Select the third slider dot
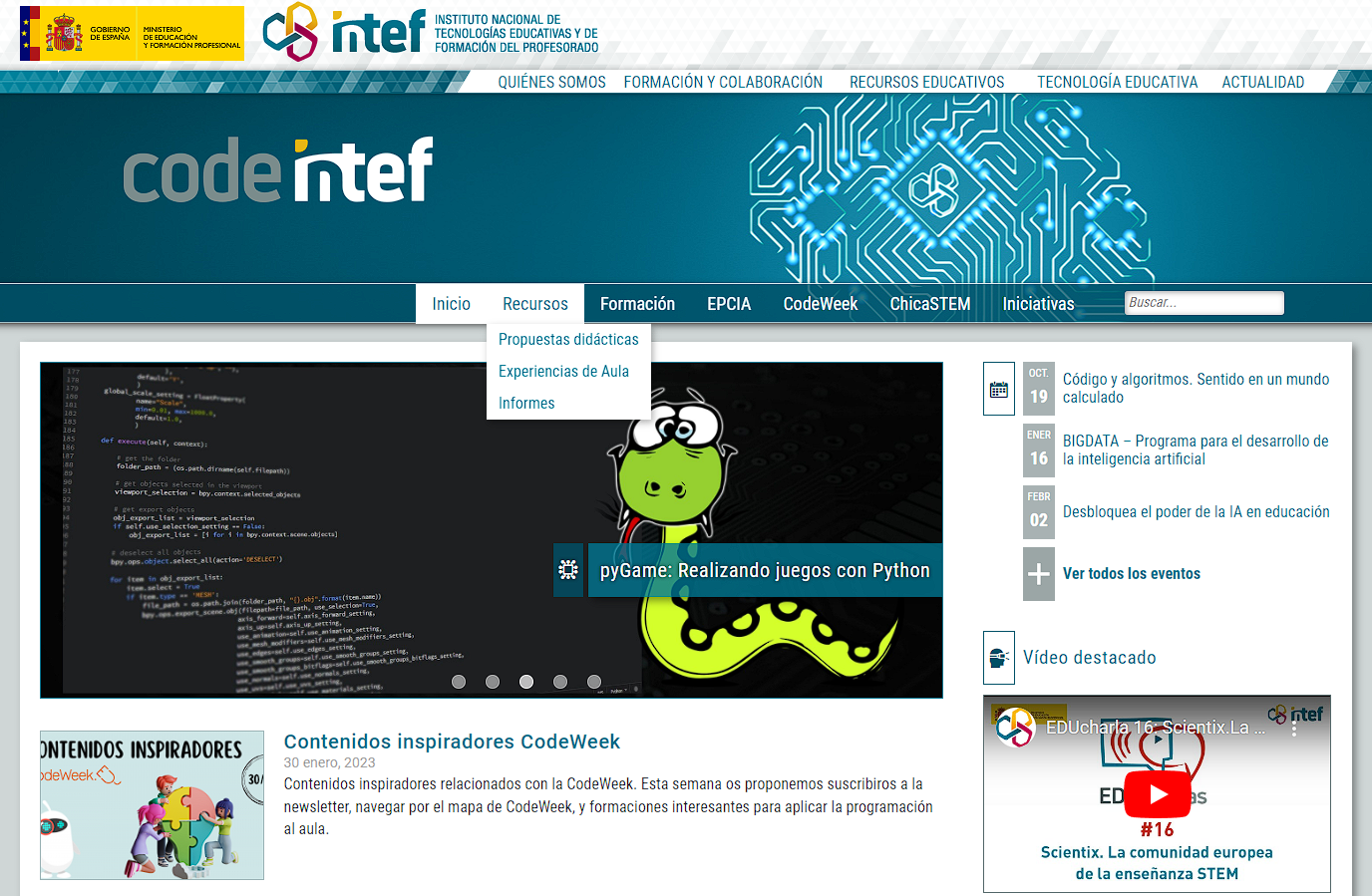1372x896 pixels. coord(526,682)
